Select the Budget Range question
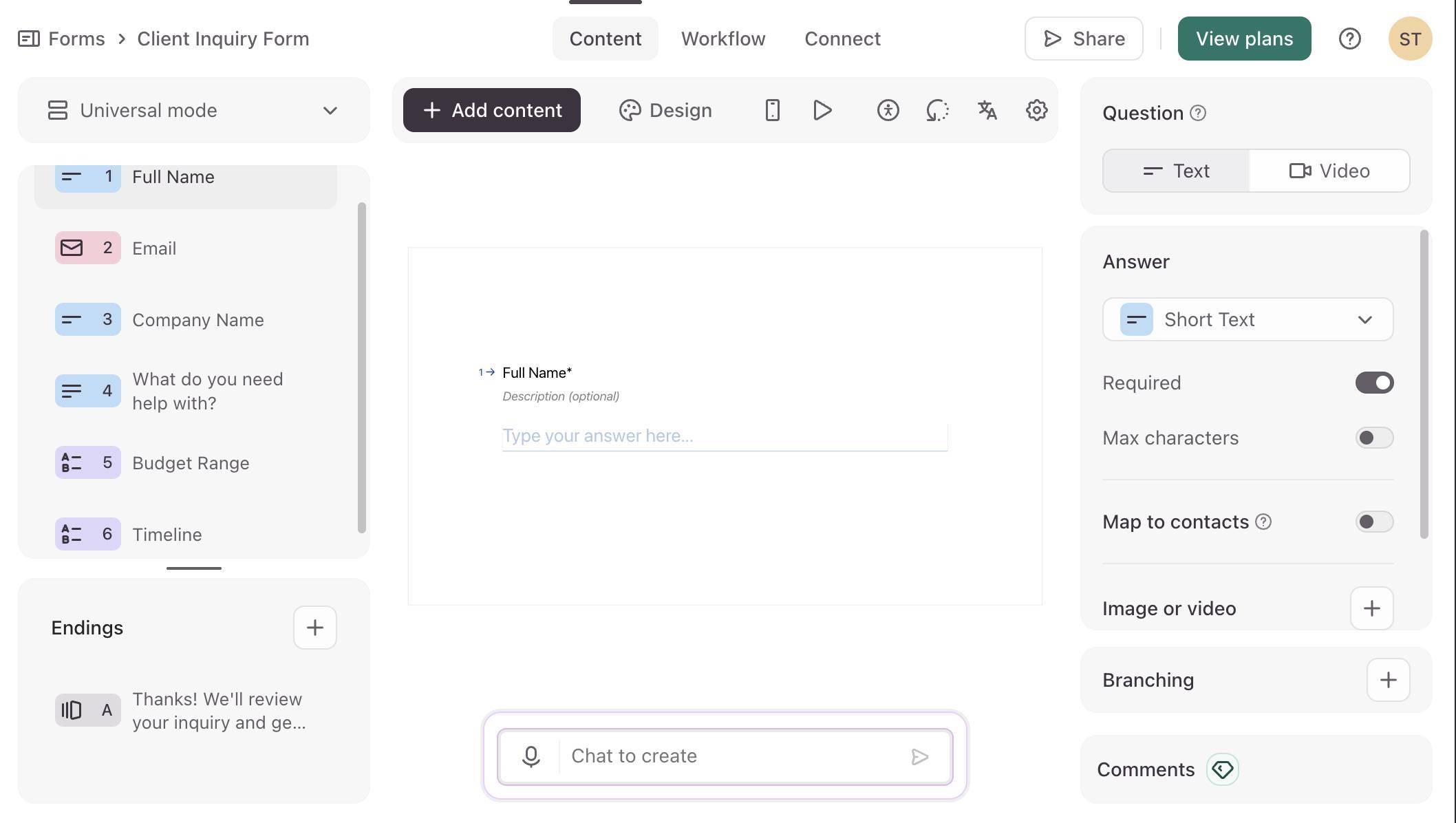This screenshot has height=823, width=1456. (191, 462)
